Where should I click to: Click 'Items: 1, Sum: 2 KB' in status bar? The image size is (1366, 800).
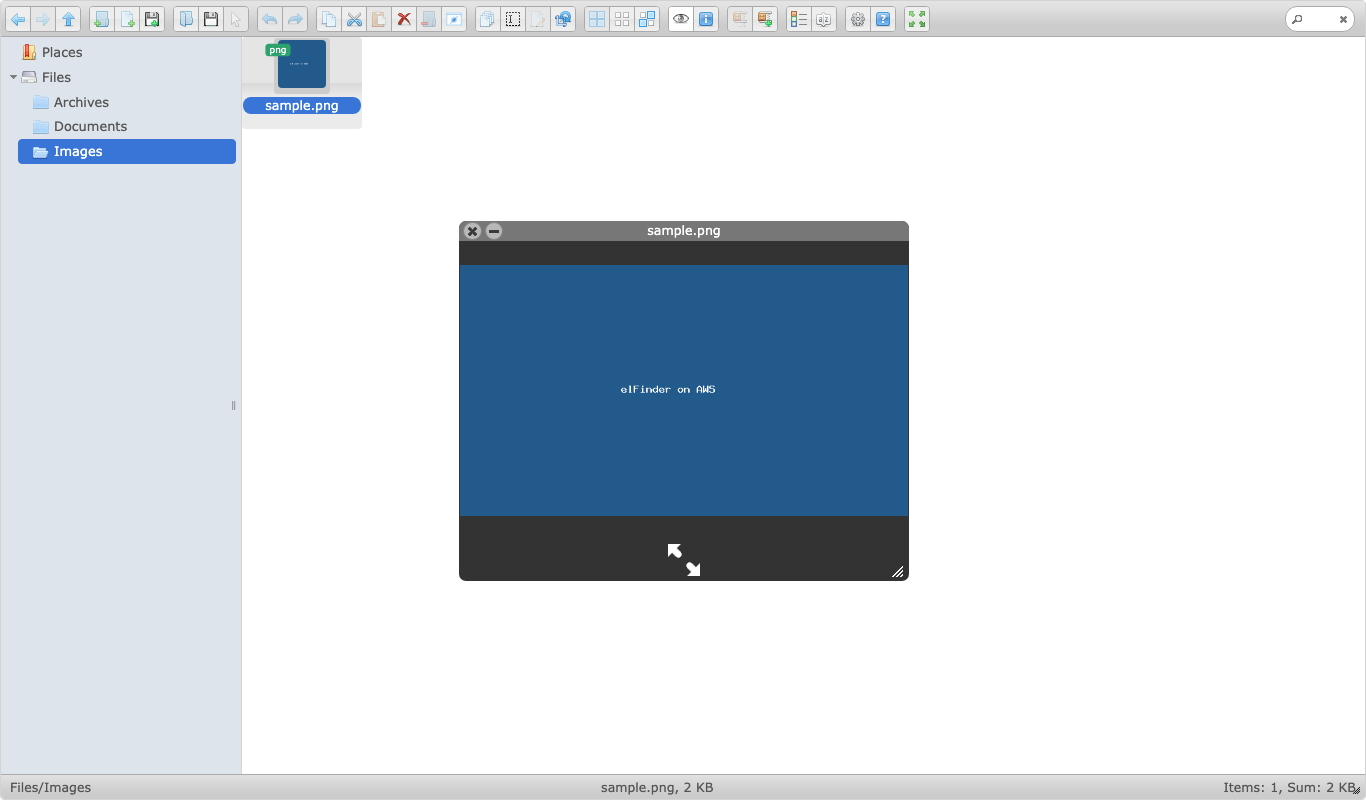[x=1288, y=787]
